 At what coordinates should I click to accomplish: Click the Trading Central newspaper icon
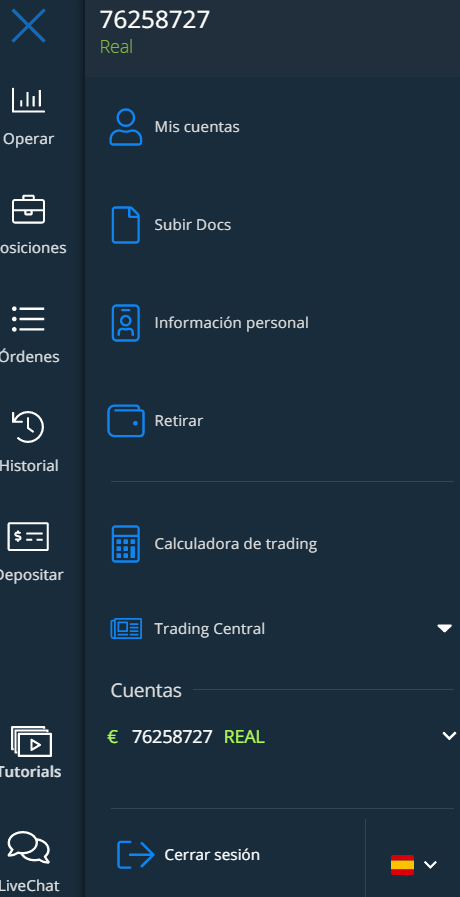[x=126, y=629]
